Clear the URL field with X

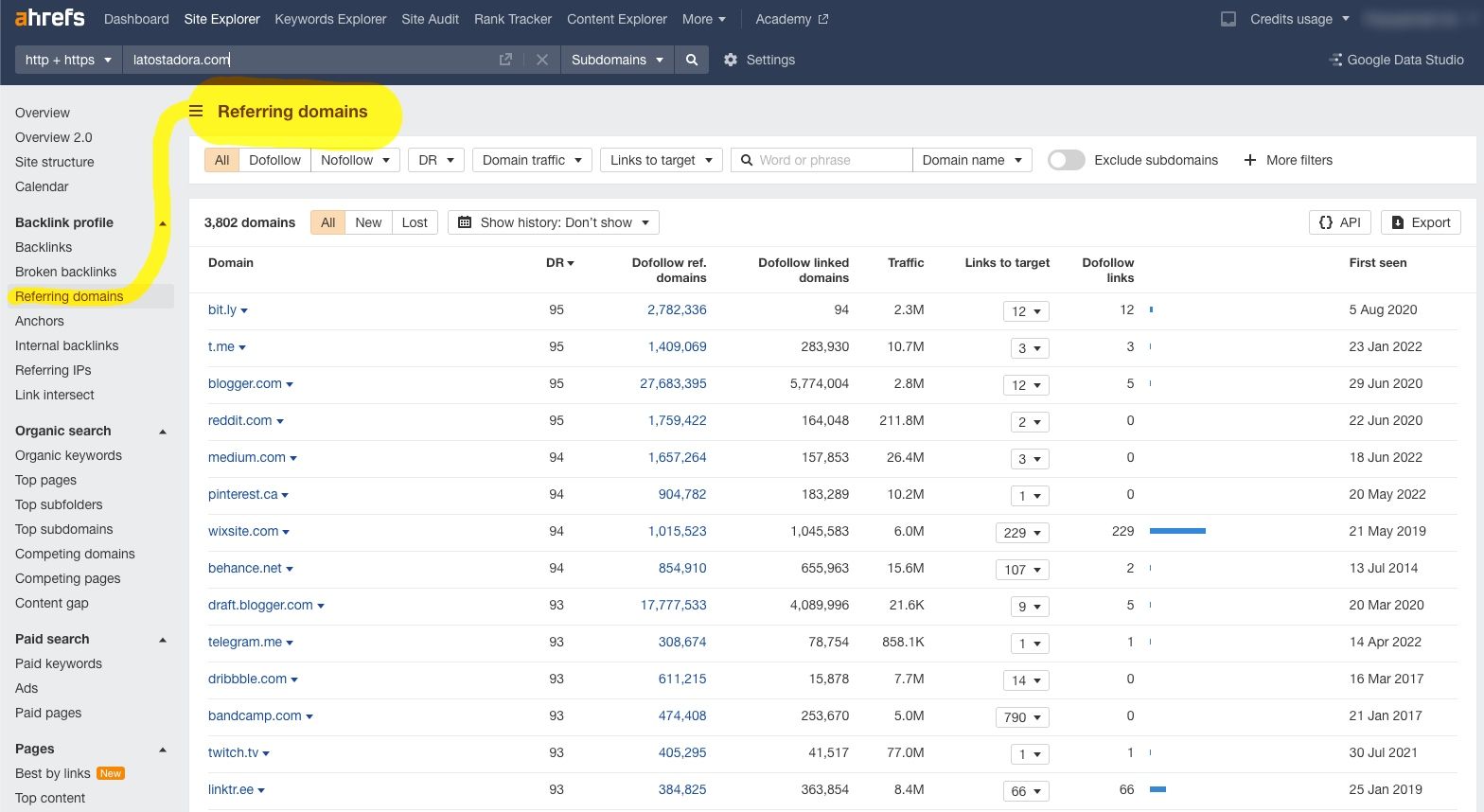click(542, 60)
